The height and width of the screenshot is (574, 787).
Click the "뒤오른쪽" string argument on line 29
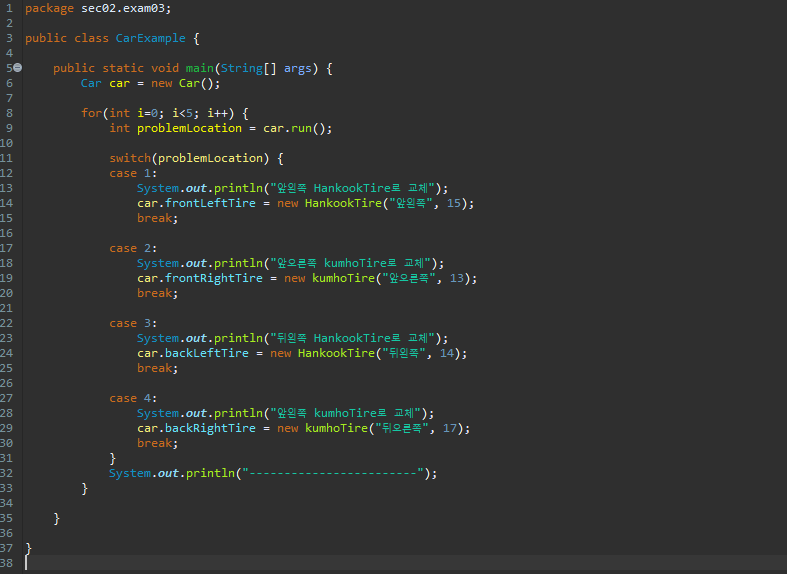pyautogui.click(x=402, y=428)
